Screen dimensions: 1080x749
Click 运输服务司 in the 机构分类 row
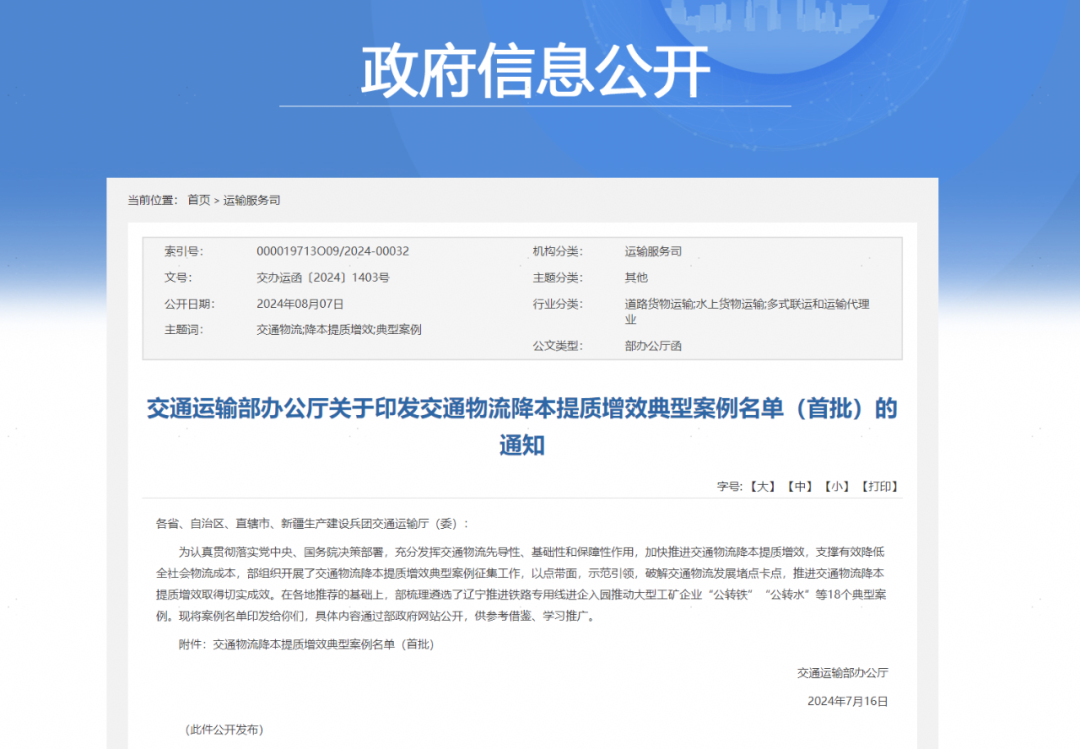653,252
